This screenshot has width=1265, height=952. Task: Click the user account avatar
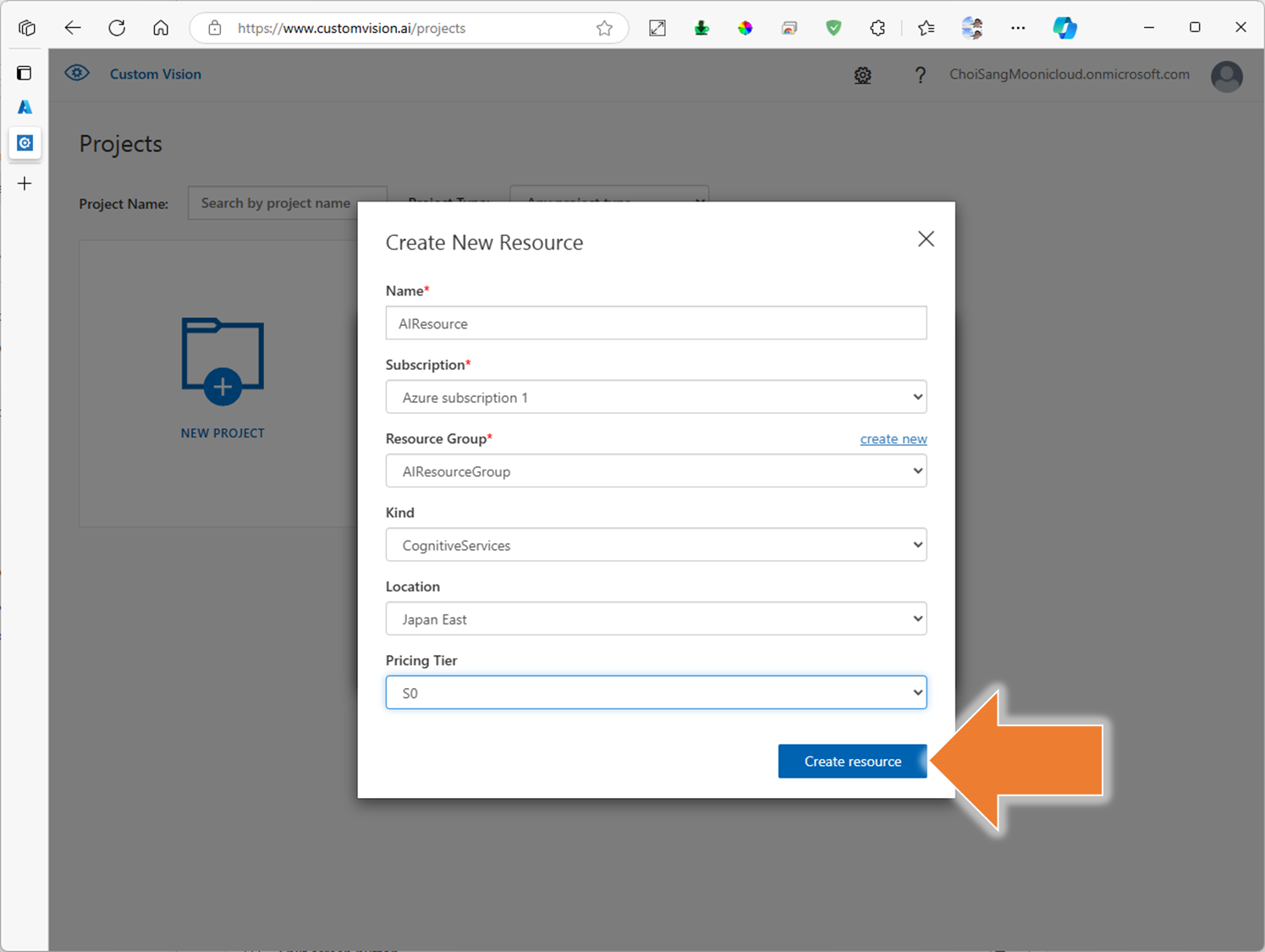tap(1226, 76)
